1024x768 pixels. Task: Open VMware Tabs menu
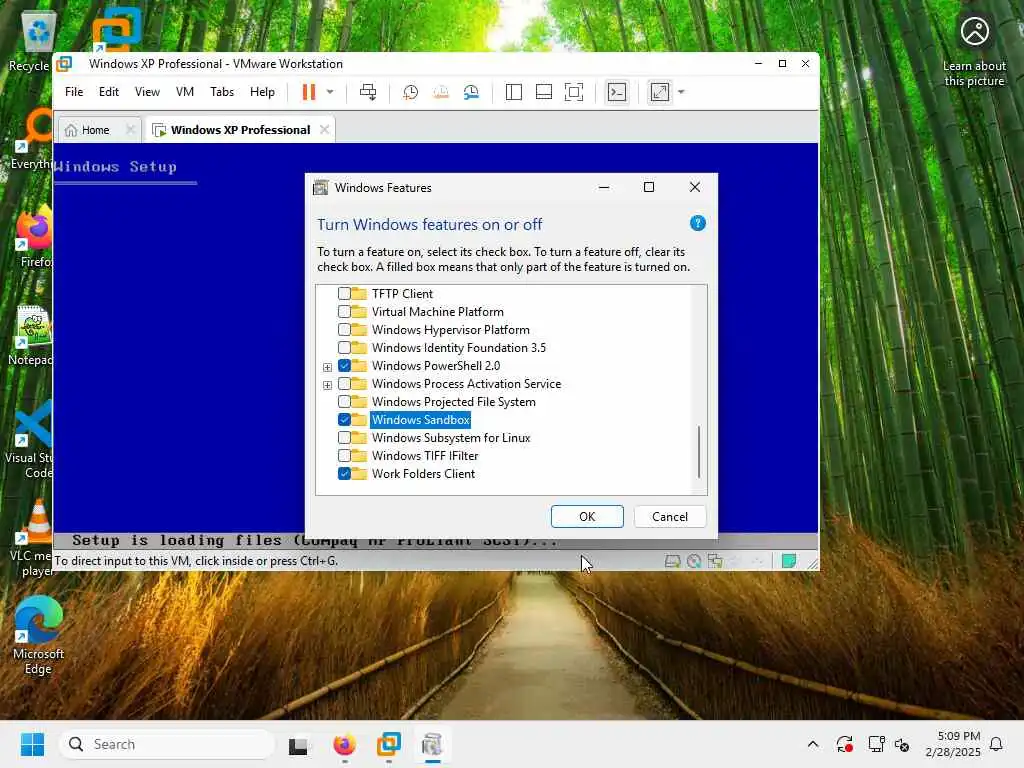point(222,92)
